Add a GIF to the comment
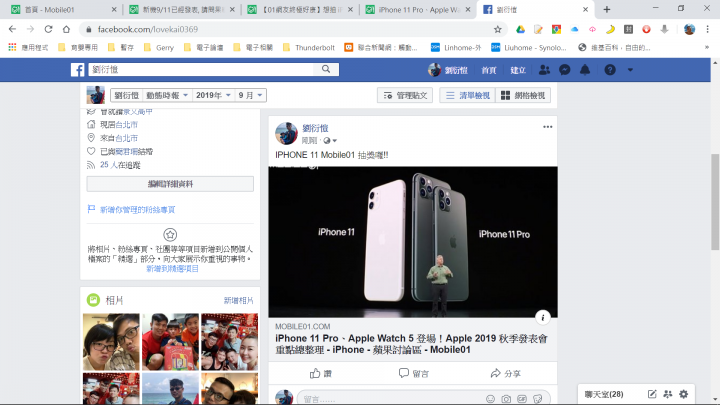The image size is (720, 405). 522,399
